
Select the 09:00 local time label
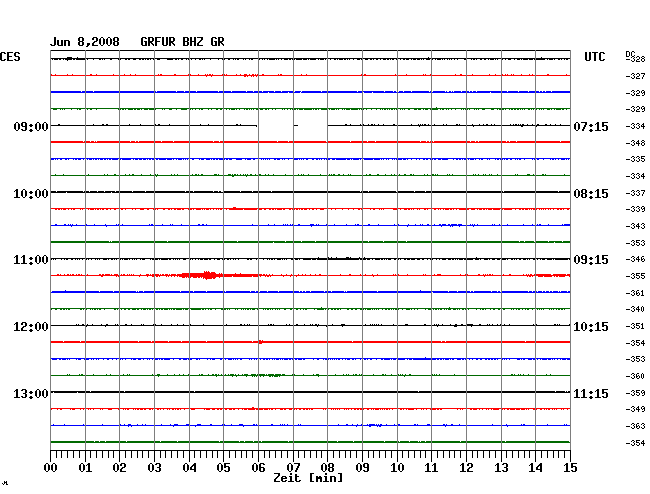(x=31, y=126)
